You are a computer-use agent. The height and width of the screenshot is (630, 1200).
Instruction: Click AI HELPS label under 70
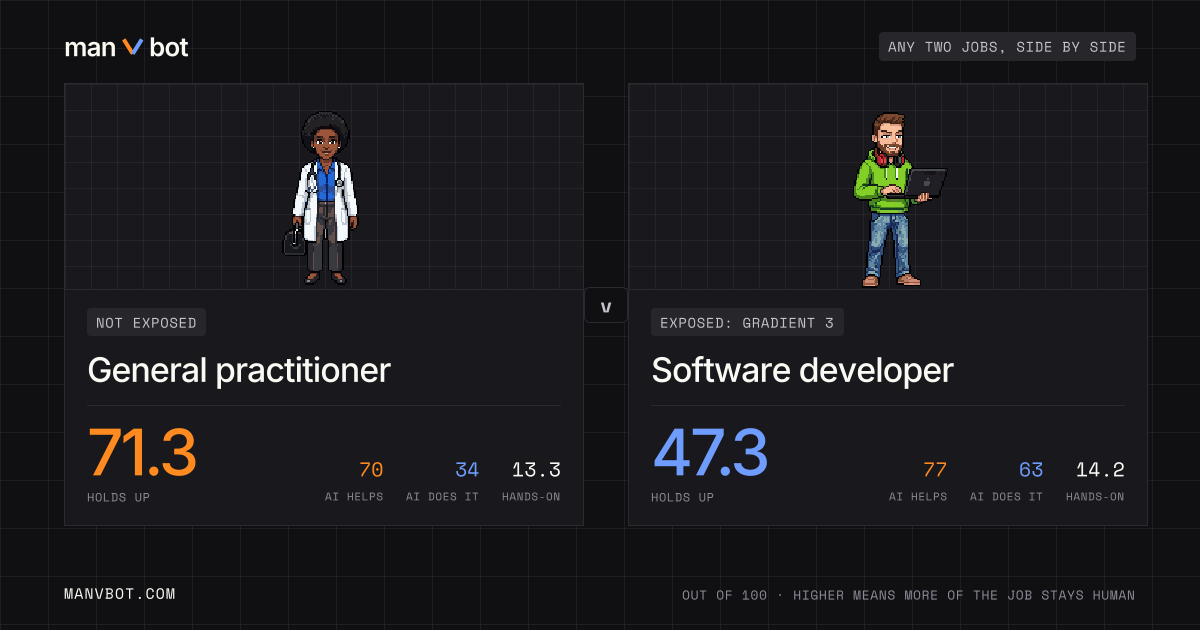pos(354,497)
